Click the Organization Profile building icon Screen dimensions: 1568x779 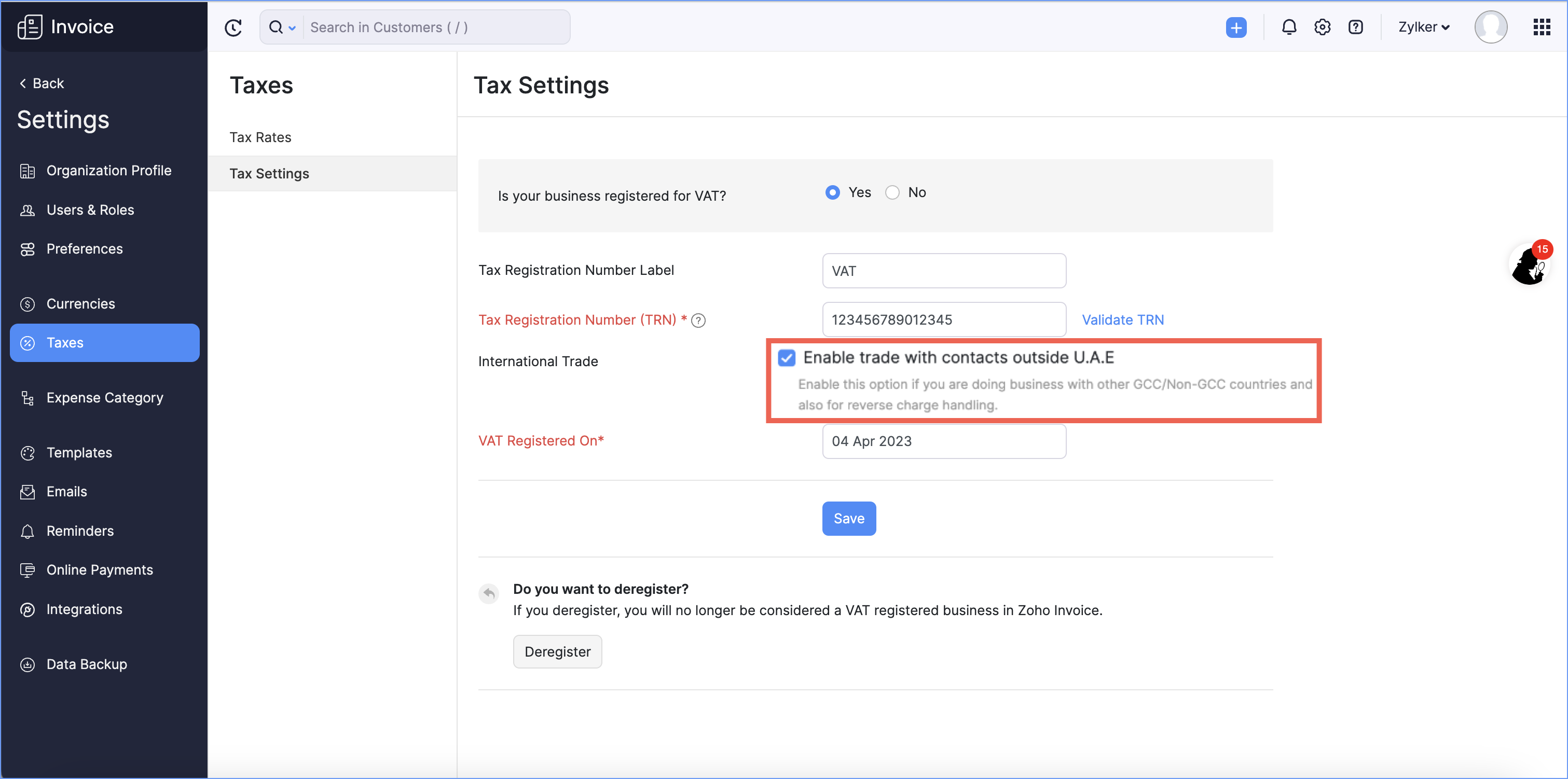pyautogui.click(x=27, y=171)
